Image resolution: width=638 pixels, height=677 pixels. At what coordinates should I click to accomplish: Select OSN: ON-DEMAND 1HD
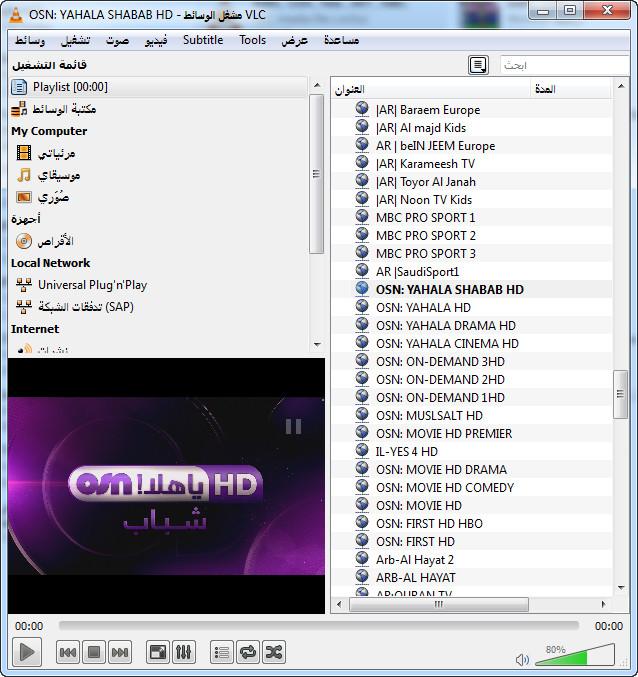[472, 398]
